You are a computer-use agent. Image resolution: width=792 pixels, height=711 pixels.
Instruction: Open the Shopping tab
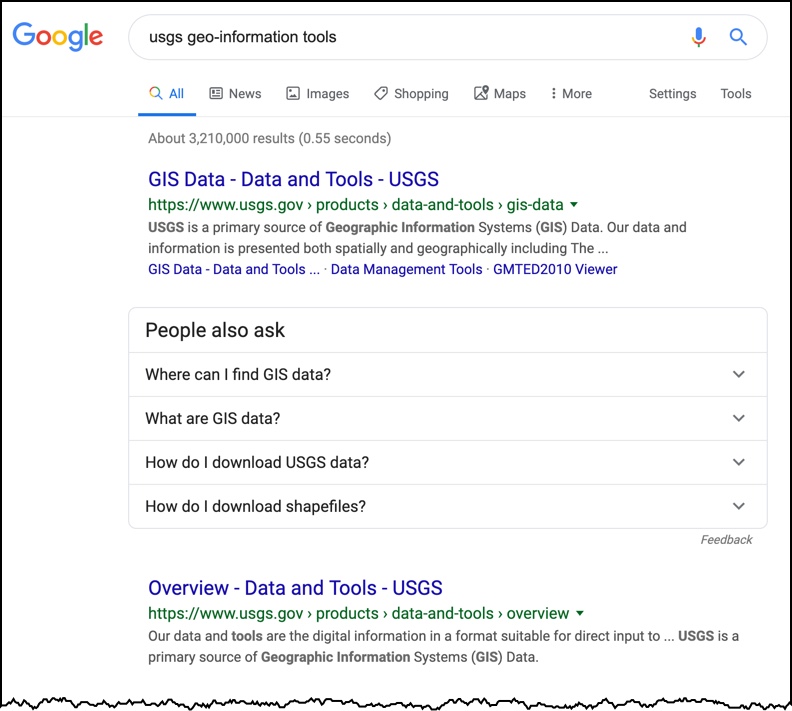pyautogui.click(x=411, y=93)
